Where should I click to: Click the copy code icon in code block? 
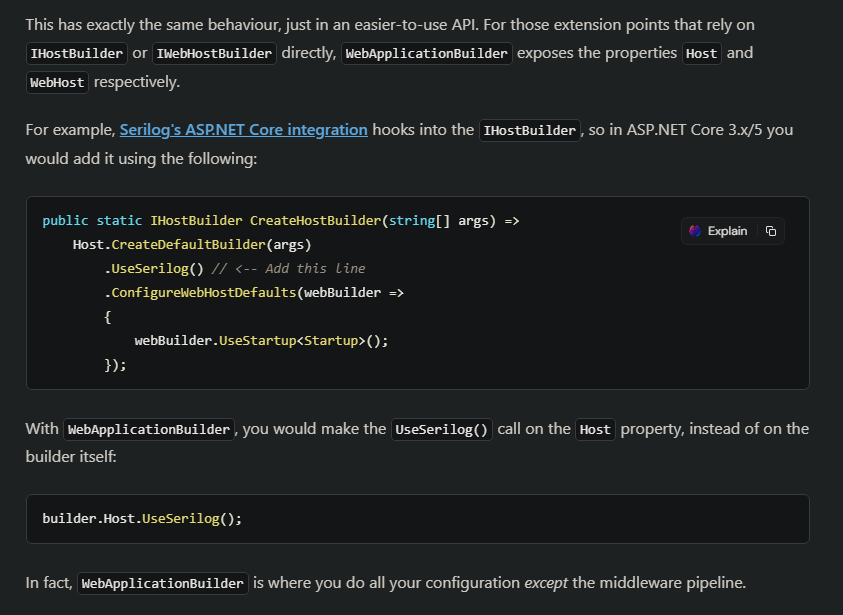point(770,231)
